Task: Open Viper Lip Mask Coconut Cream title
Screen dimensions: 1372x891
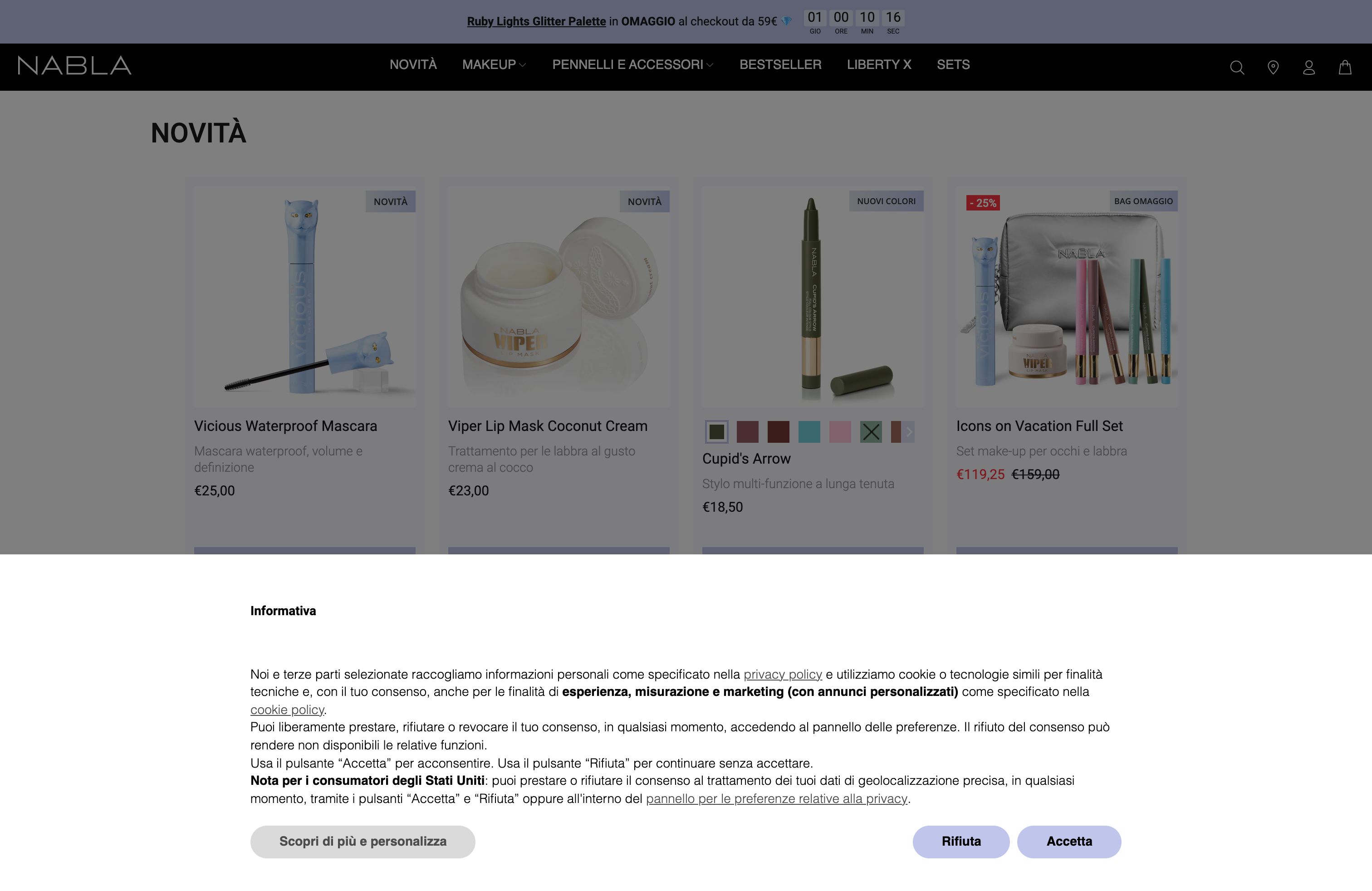Action: coord(548,426)
